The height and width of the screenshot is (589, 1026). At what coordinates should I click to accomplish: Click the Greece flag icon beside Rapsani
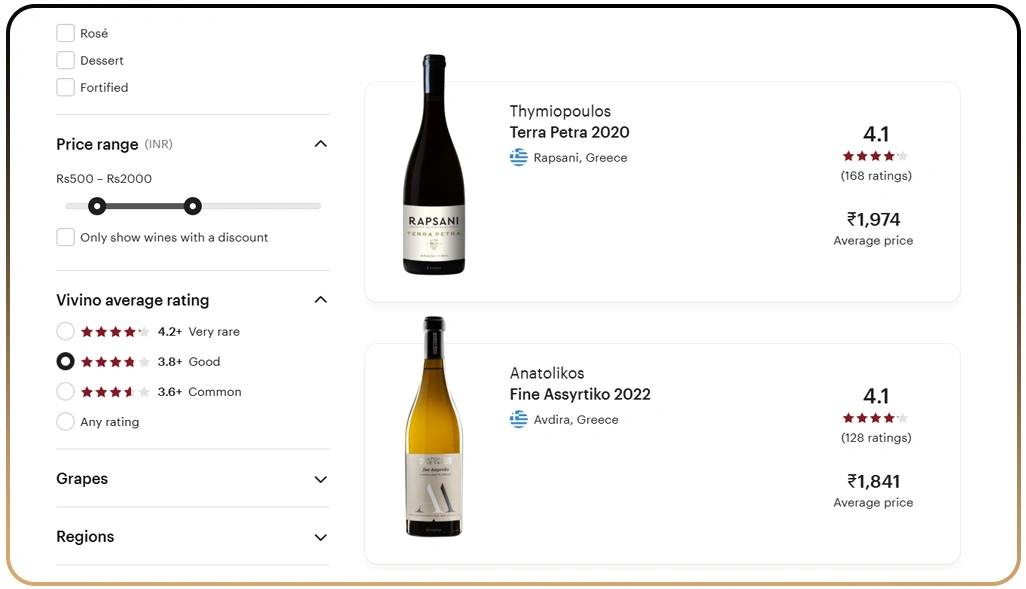[518, 158]
